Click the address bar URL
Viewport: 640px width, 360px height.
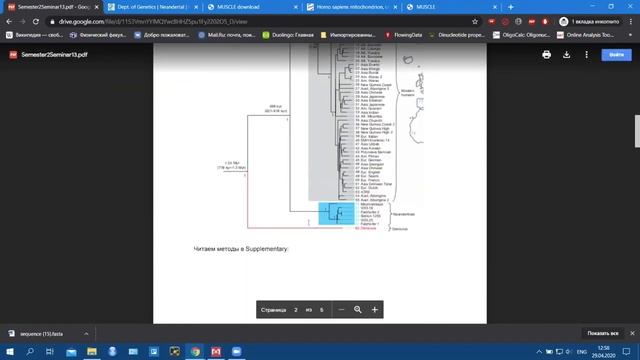click(x=153, y=22)
